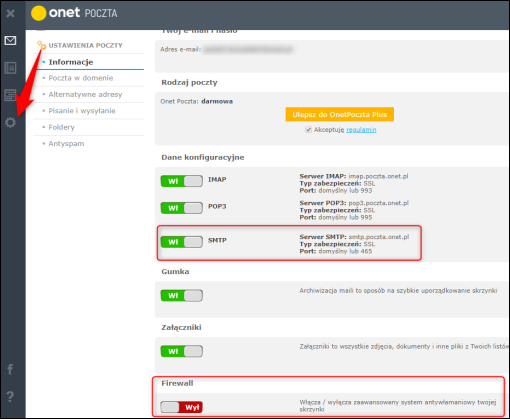Viewport: 510px width, 419px height.
Task: Toggle the Akceptuję regulamin checkbox
Action: coord(308,130)
